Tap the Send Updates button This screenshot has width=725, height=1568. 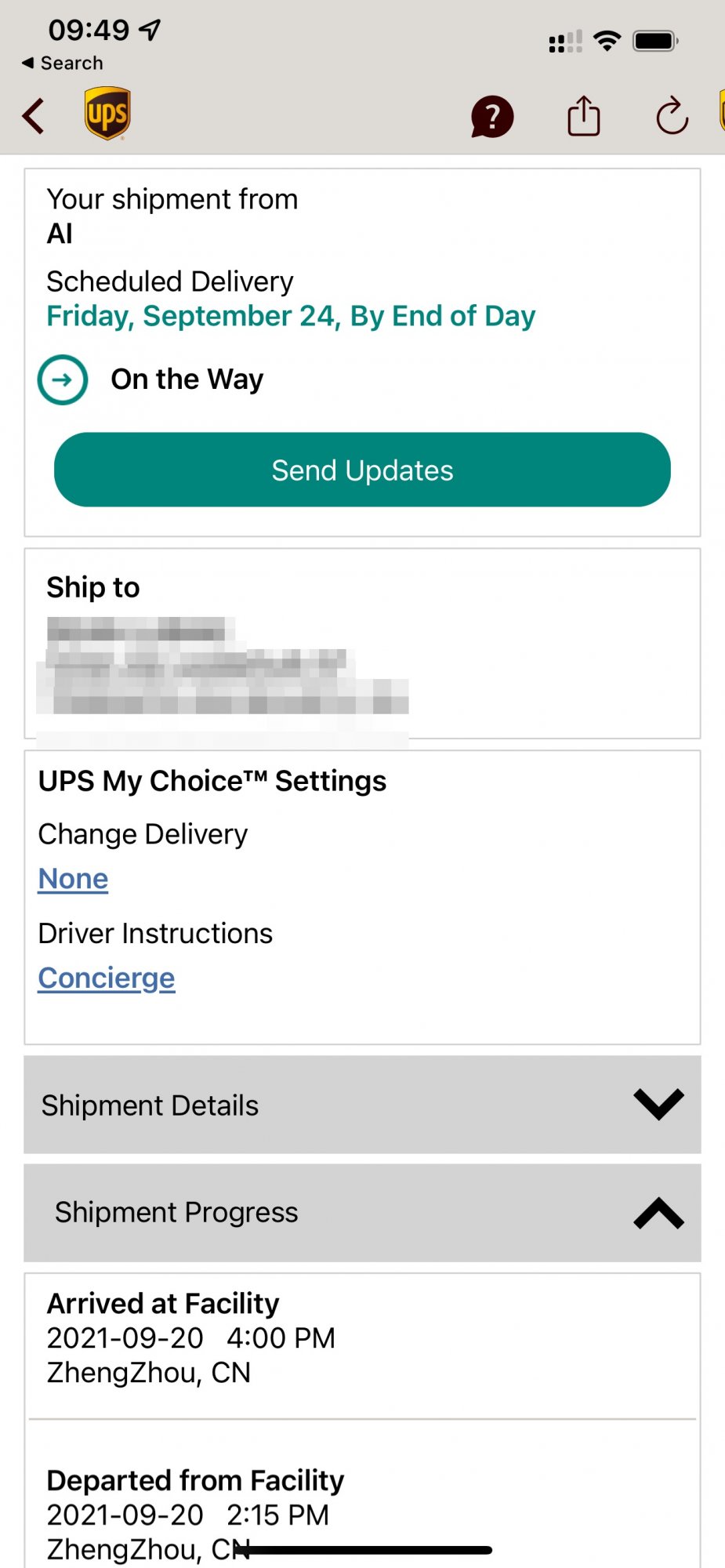362,470
